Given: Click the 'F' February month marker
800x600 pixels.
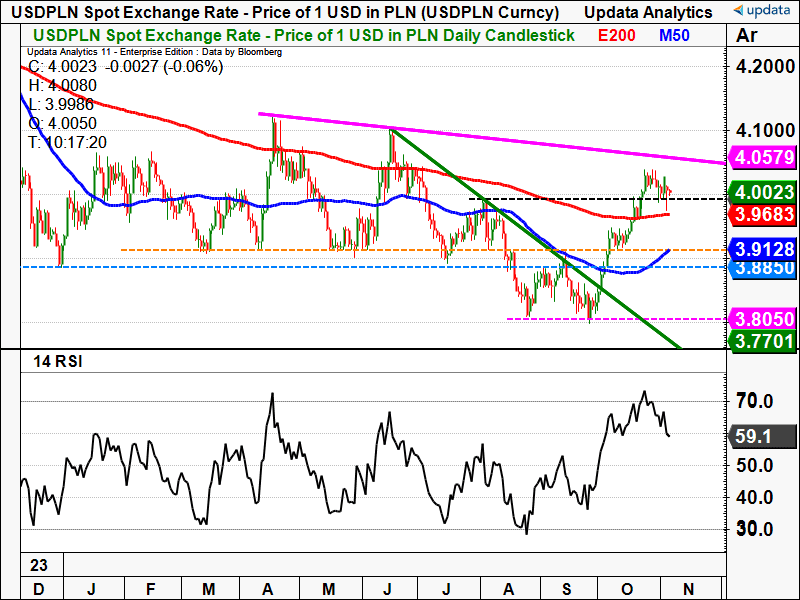Looking at the screenshot, I should pos(150,589).
